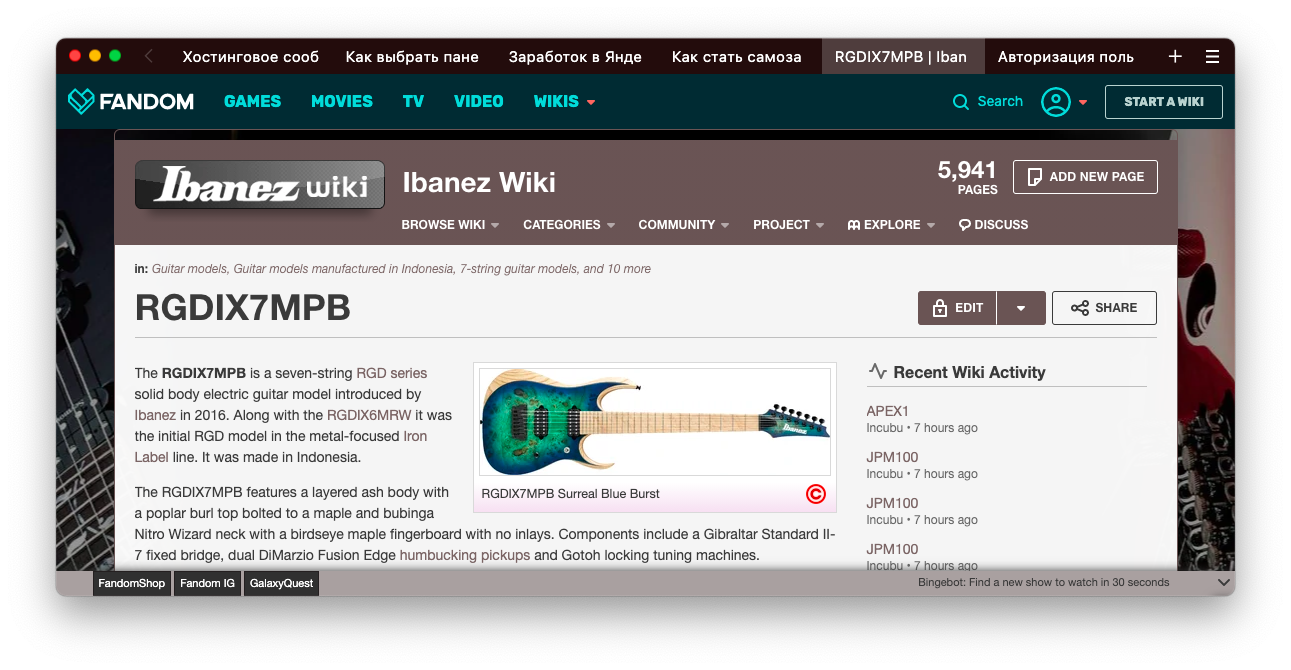Open Guitar models manufactured in Indonesia link
The width and height of the screenshot is (1291, 670).
point(342,269)
